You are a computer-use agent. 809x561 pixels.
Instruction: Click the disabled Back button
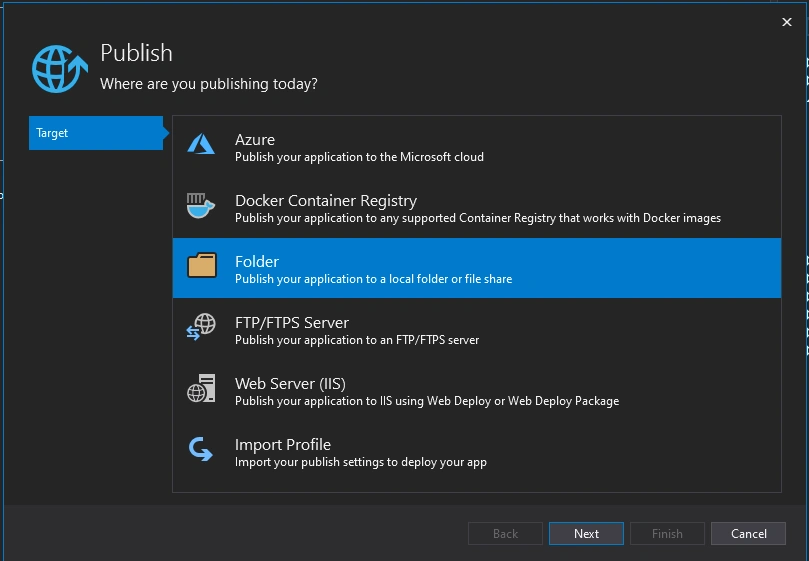point(505,534)
